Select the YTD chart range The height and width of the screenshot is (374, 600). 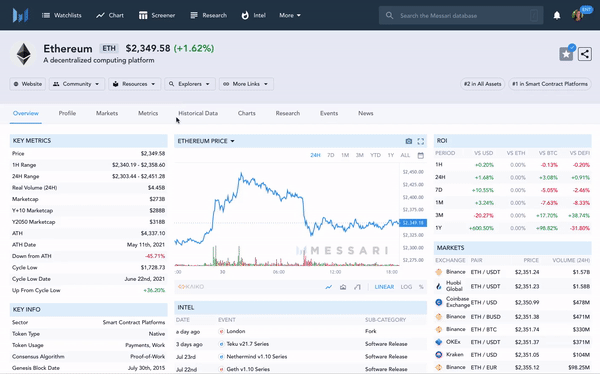pos(375,155)
